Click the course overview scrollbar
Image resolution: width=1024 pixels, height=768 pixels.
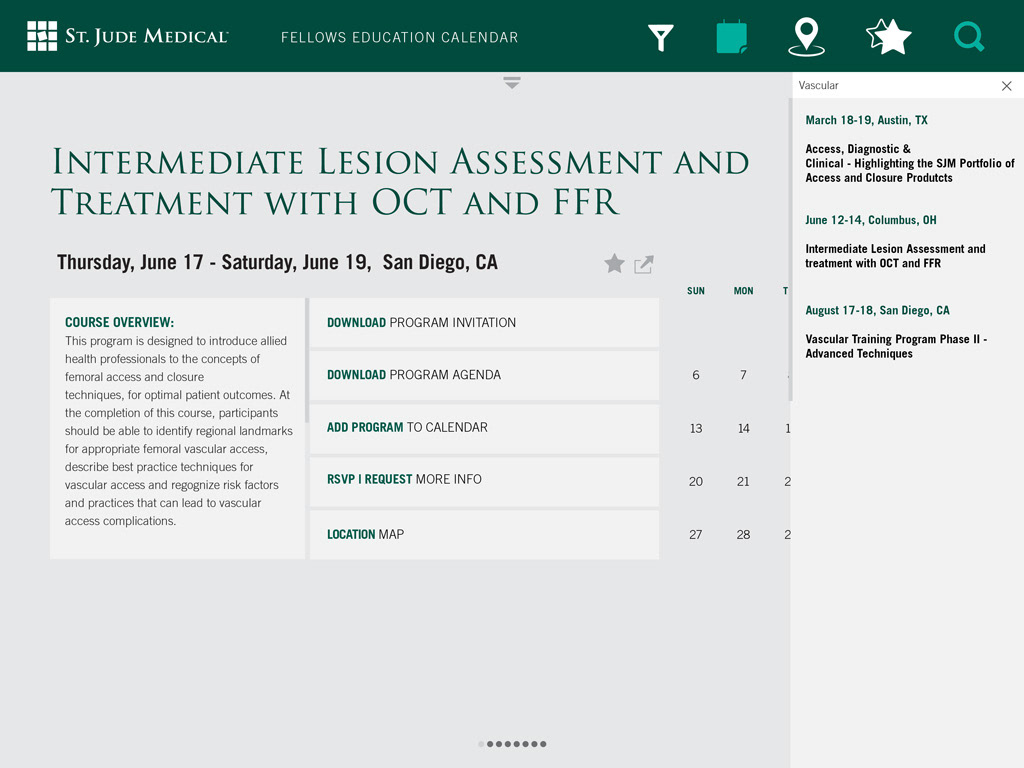pyautogui.click(x=306, y=360)
